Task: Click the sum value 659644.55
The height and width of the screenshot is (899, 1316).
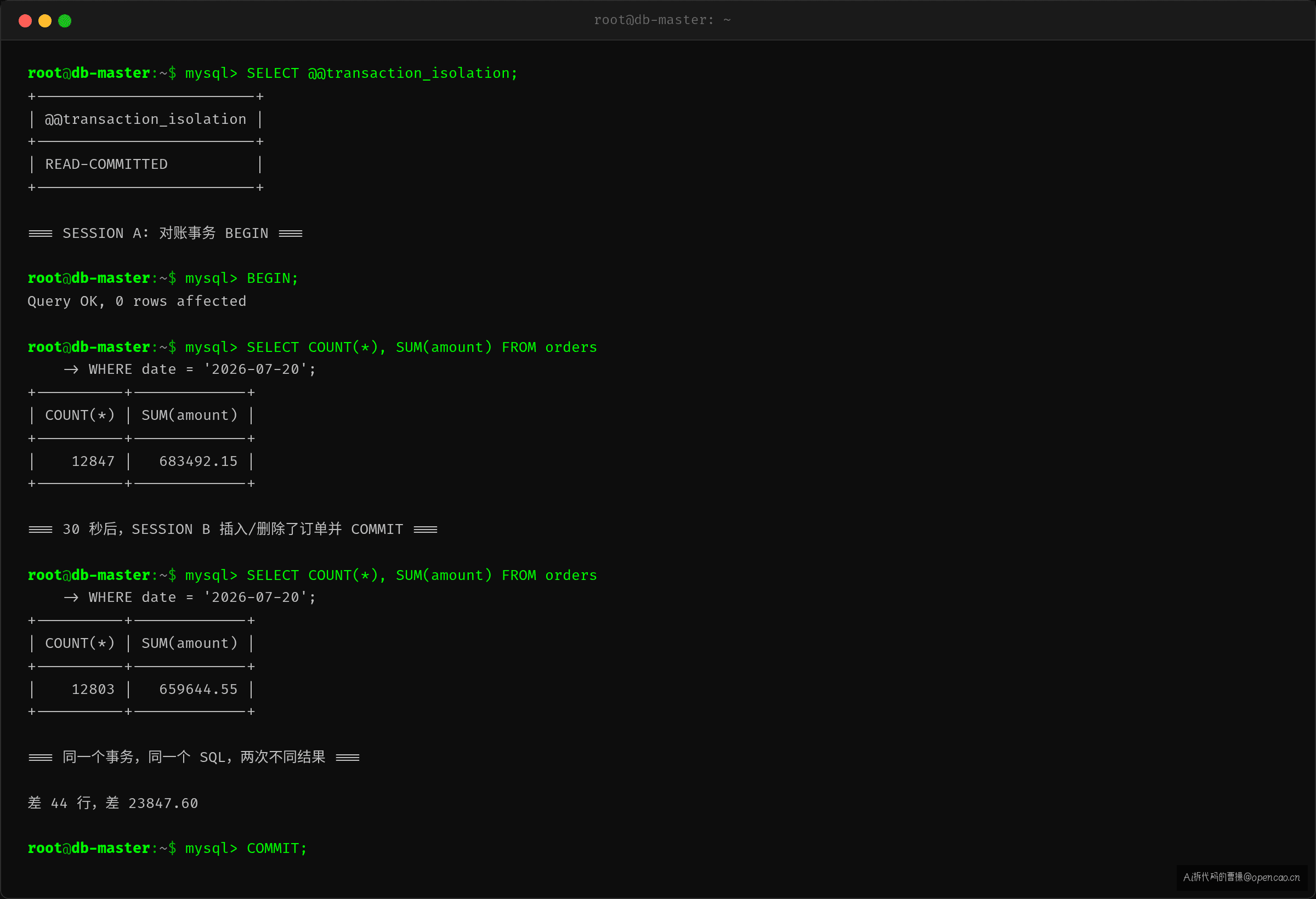Action: pyautogui.click(x=198, y=690)
